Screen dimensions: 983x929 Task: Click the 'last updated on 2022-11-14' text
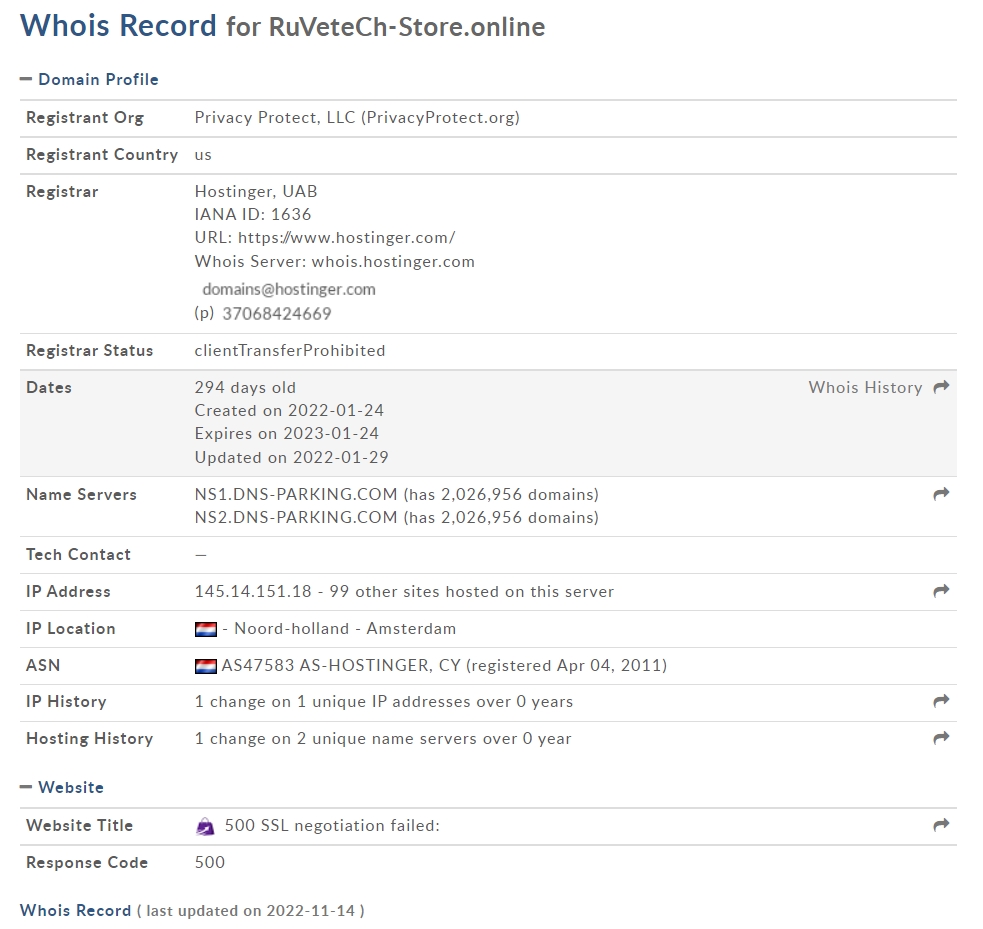251,911
